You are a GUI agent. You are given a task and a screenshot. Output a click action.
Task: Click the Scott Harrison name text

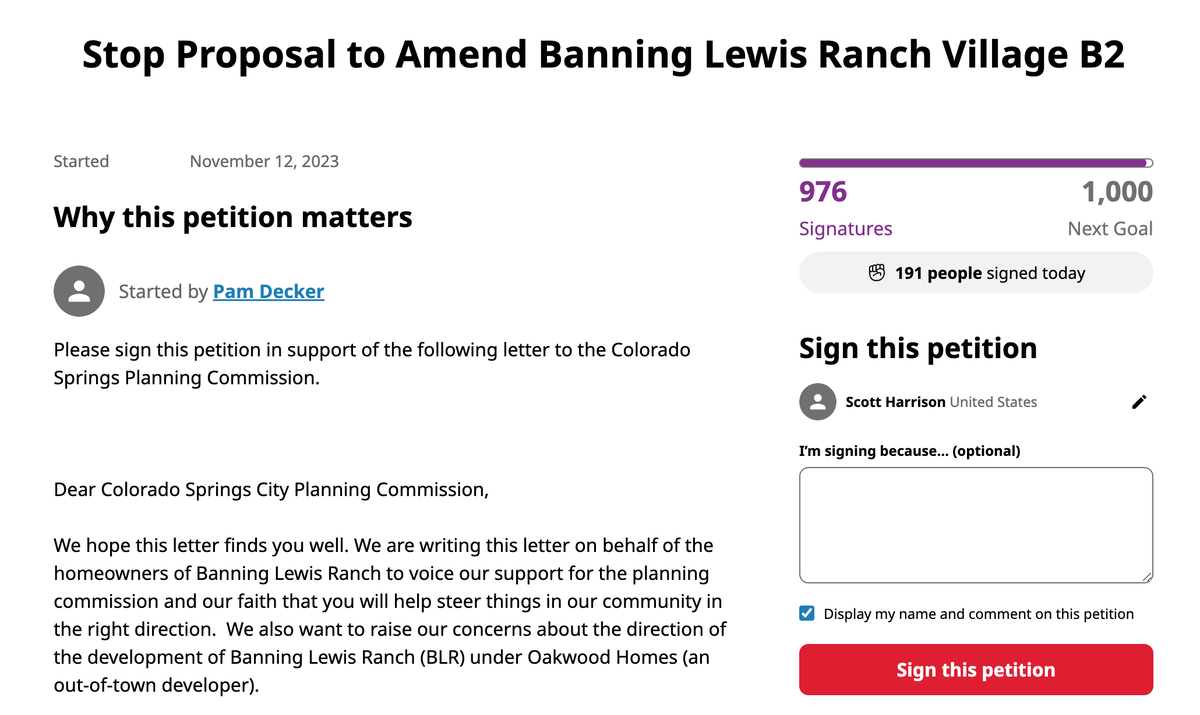click(x=895, y=402)
